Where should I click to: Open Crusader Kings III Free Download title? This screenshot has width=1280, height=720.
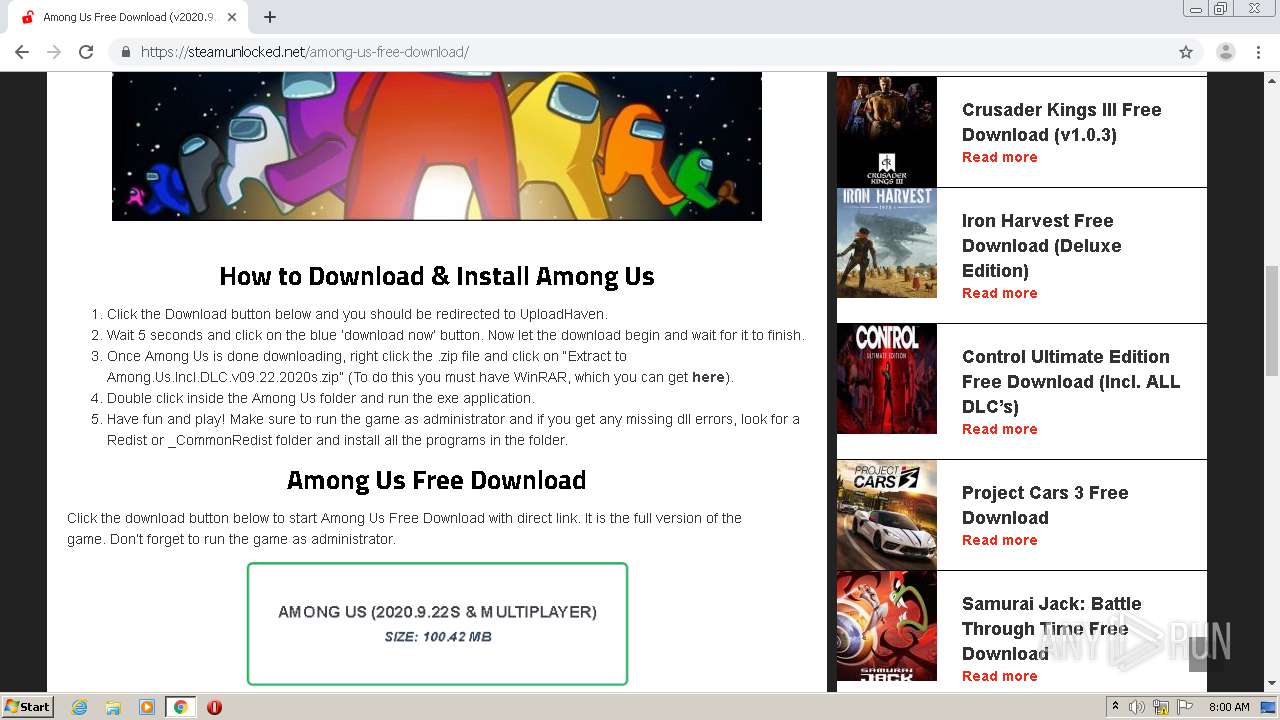[1062, 122]
